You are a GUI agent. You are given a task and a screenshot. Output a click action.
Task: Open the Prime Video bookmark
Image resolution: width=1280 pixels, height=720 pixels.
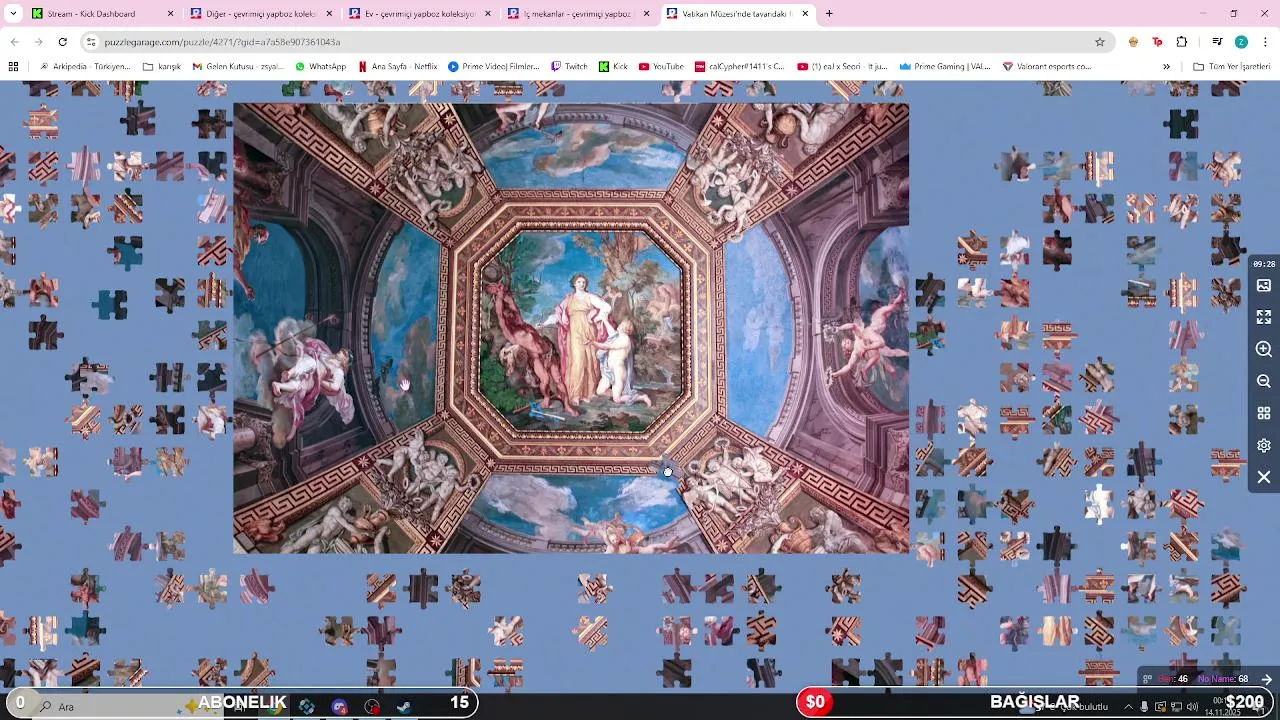click(x=493, y=67)
